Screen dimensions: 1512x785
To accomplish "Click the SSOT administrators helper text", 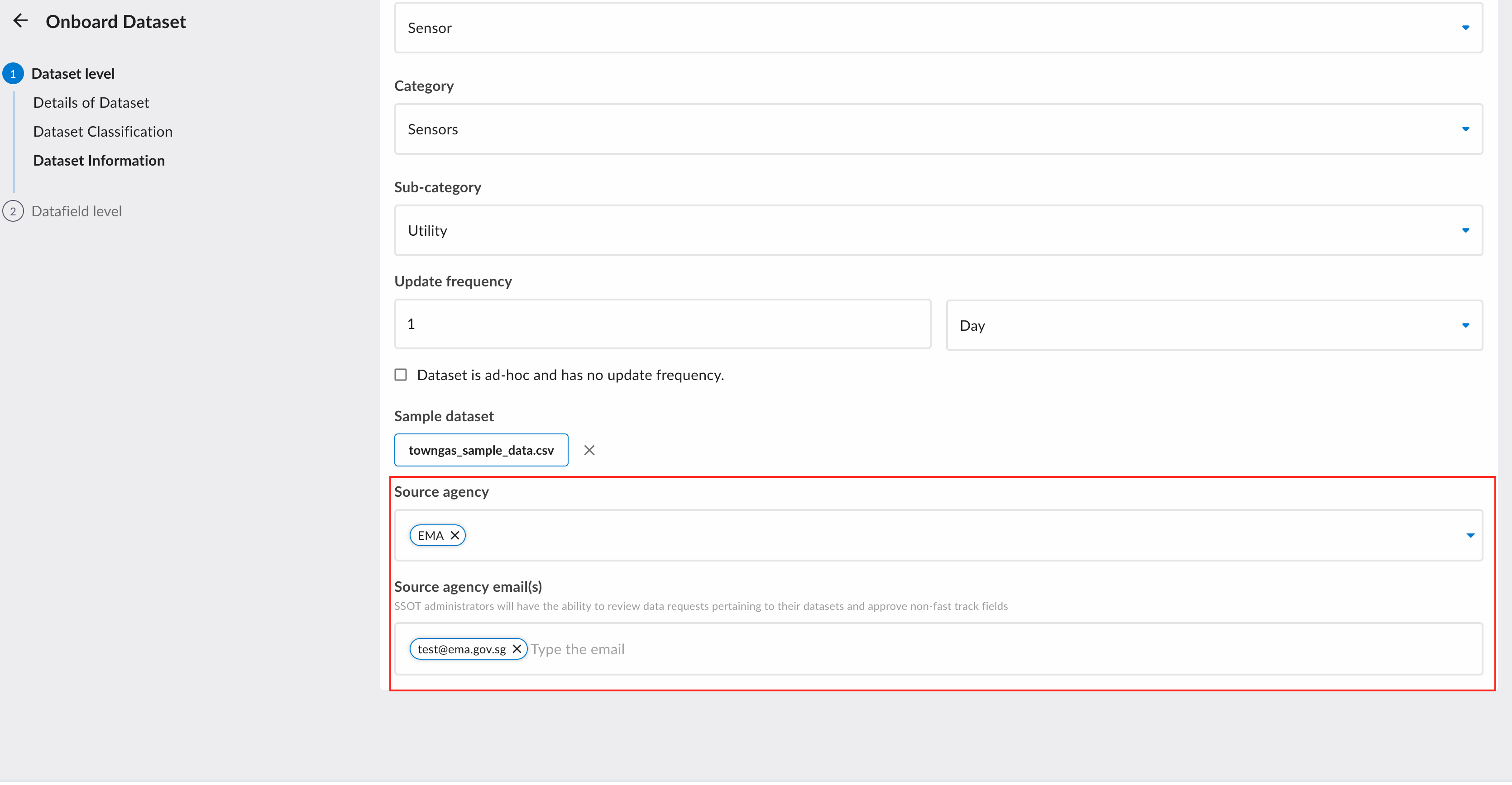I will pyautogui.click(x=701, y=606).
